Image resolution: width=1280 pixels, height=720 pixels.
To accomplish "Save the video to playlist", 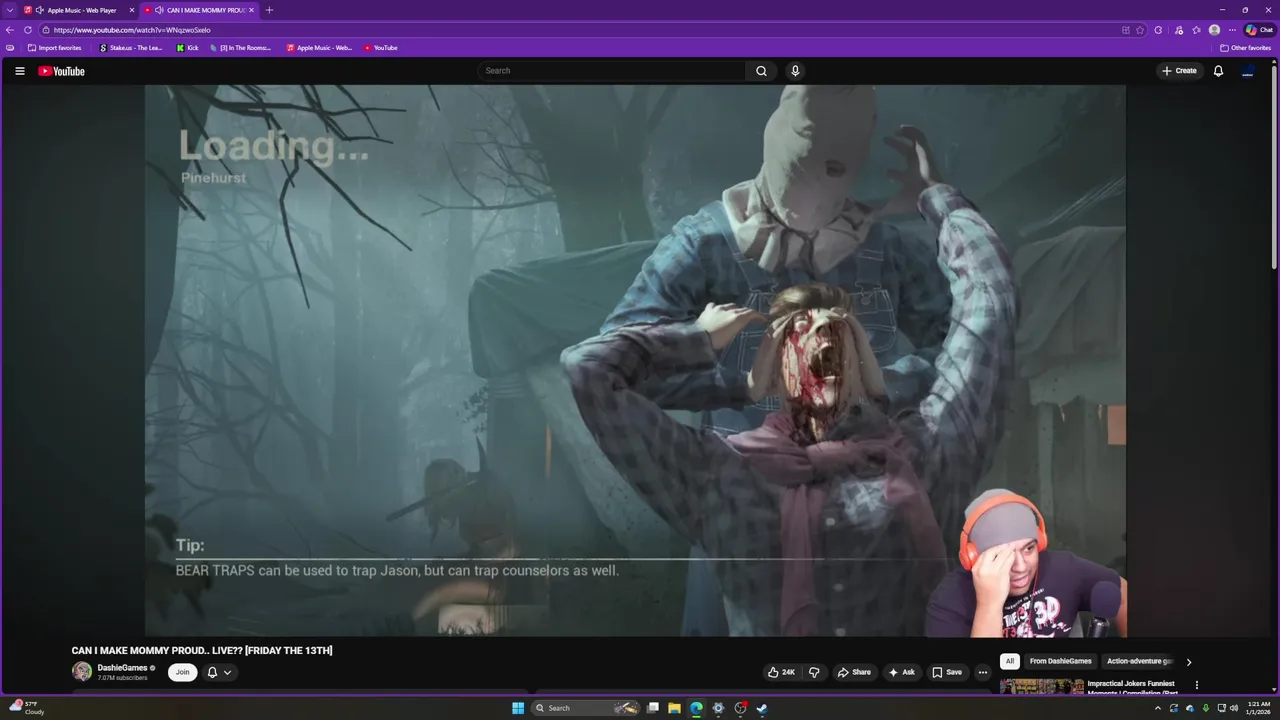I will point(947,672).
